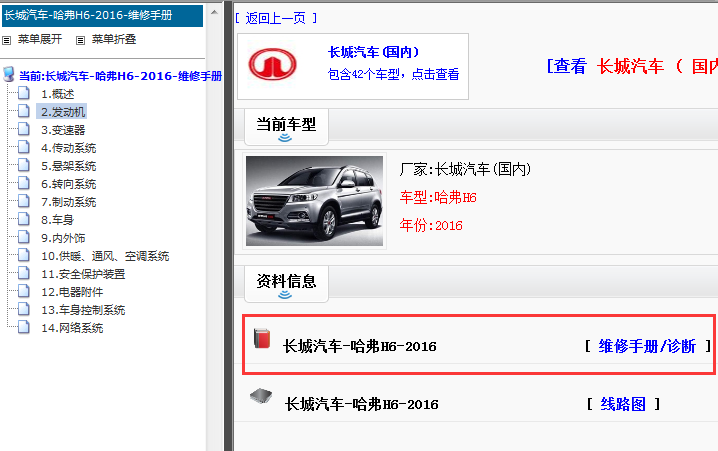The height and width of the screenshot is (451, 718).
Task: Click the blue signal icon under 当前车型
Action: coord(285,138)
